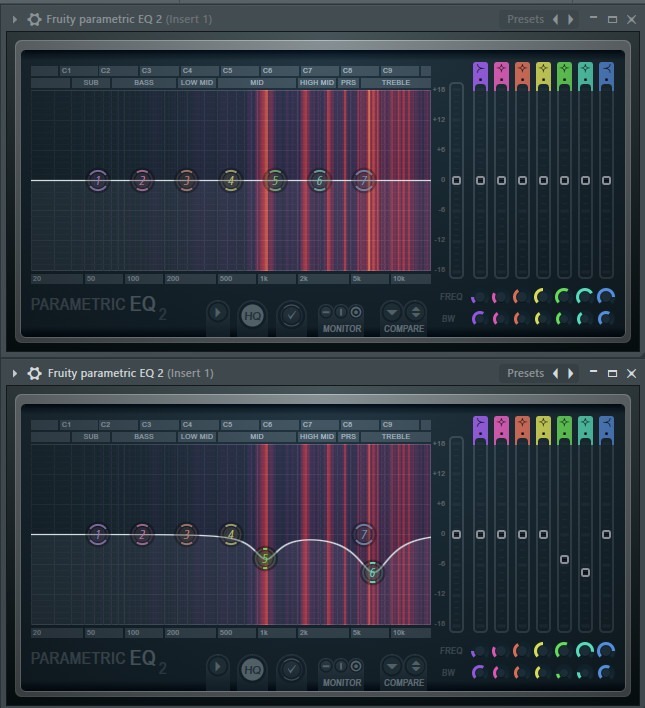Click band 7 blue BW knob in bottom EQ
The width and height of the screenshot is (645, 708).
[606, 673]
